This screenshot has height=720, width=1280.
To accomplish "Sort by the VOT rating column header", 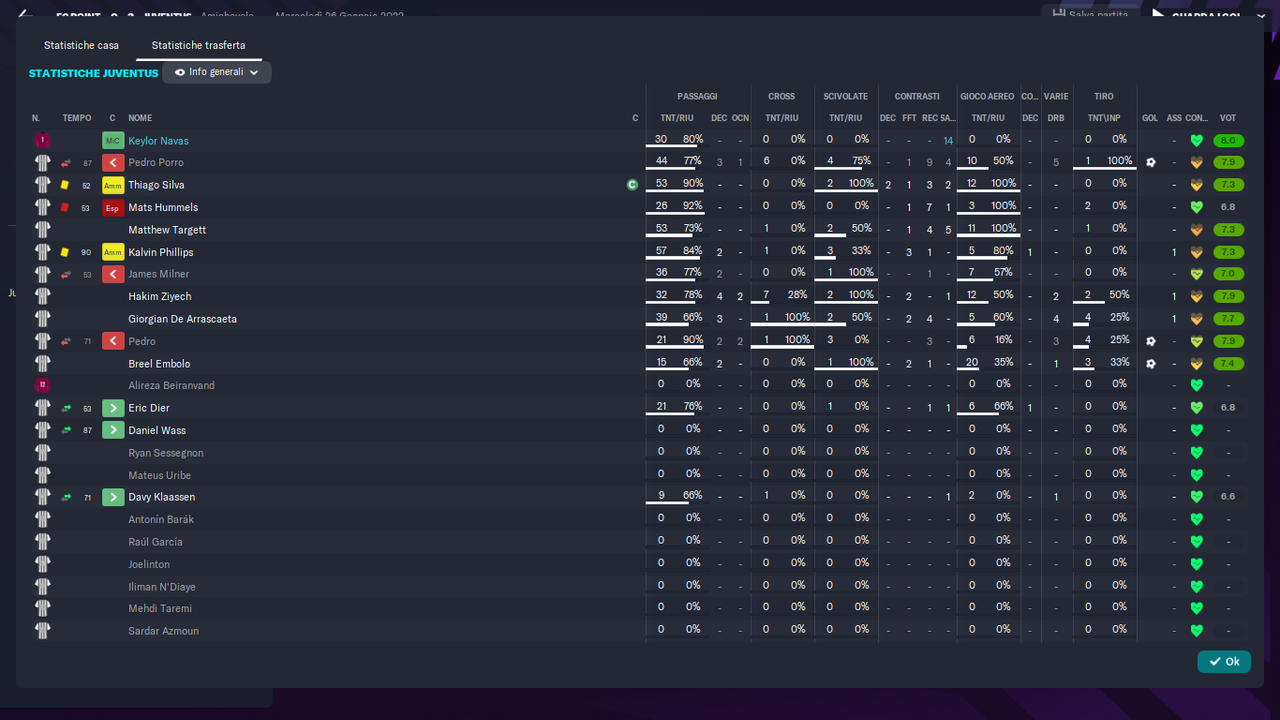I will click(x=1228, y=118).
